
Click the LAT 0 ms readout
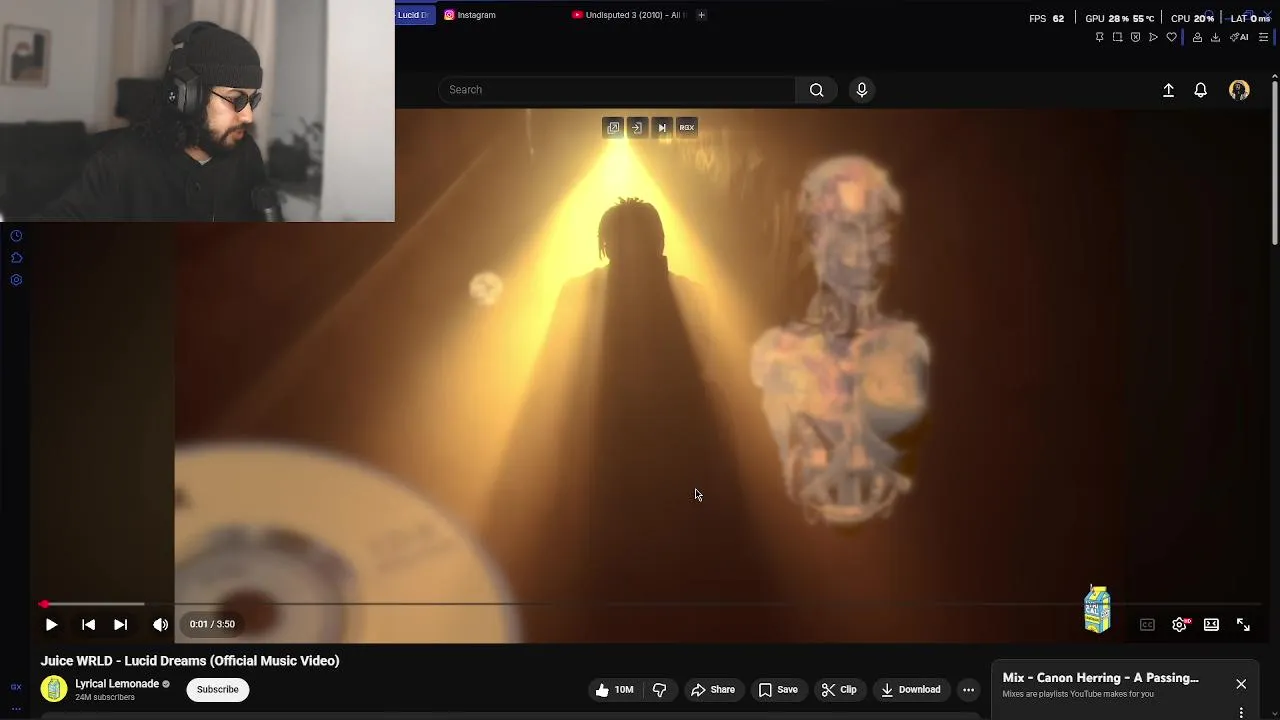pyautogui.click(x=1250, y=18)
